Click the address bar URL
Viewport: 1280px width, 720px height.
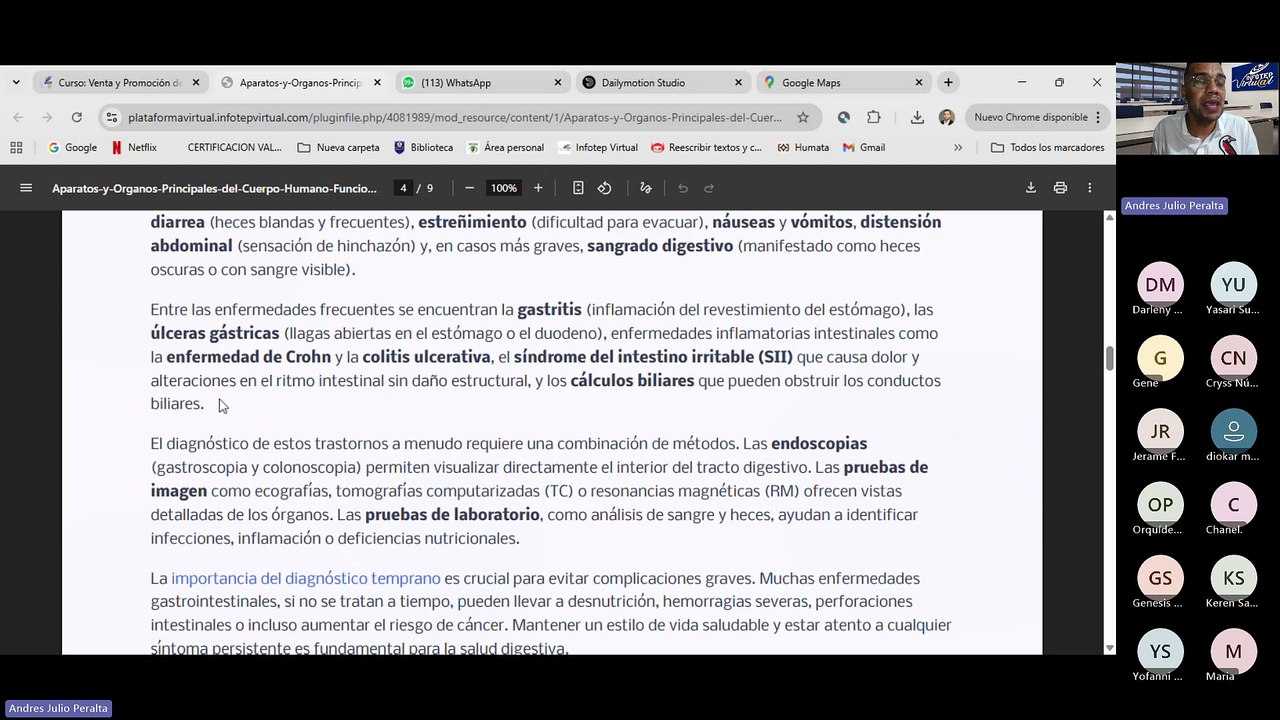click(x=455, y=117)
